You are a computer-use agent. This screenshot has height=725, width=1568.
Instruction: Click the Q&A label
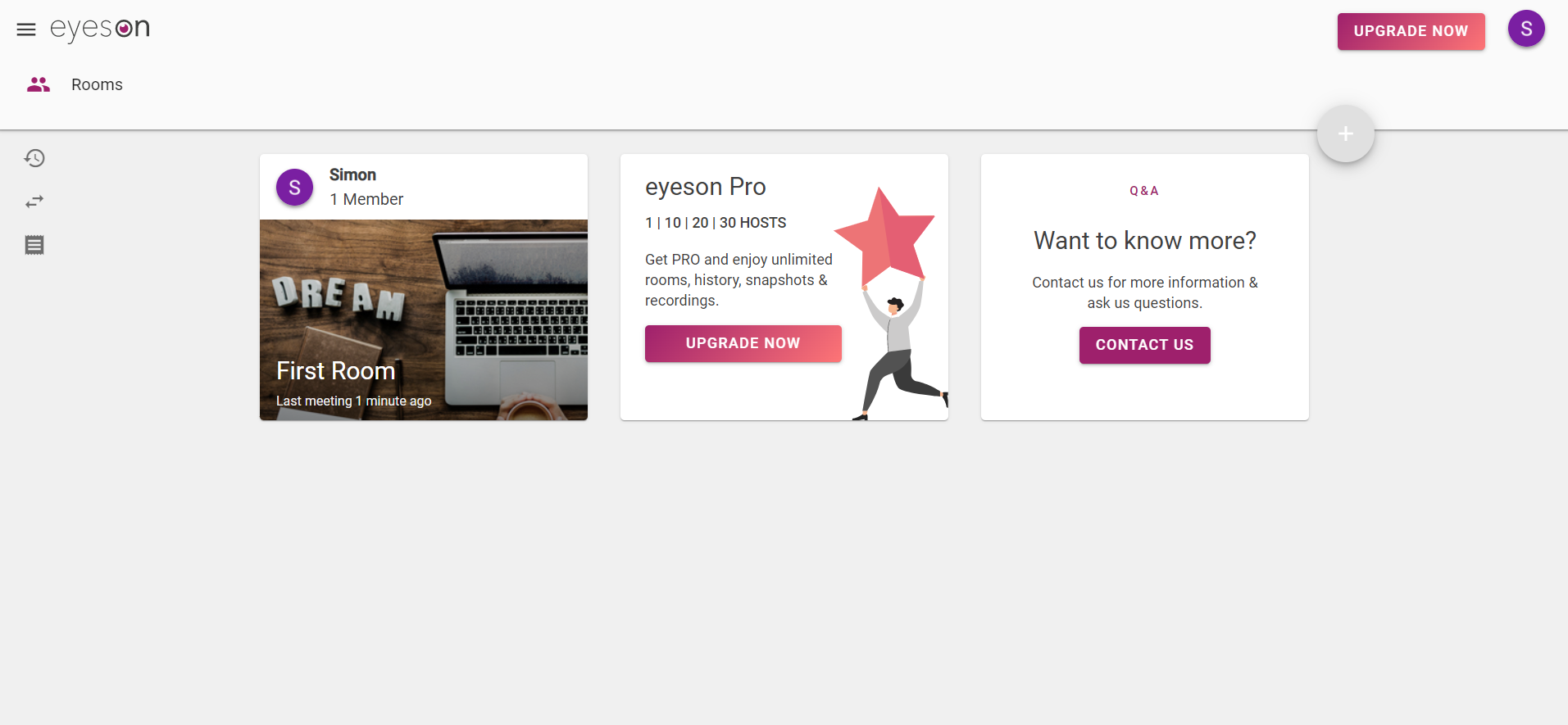click(1144, 191)
